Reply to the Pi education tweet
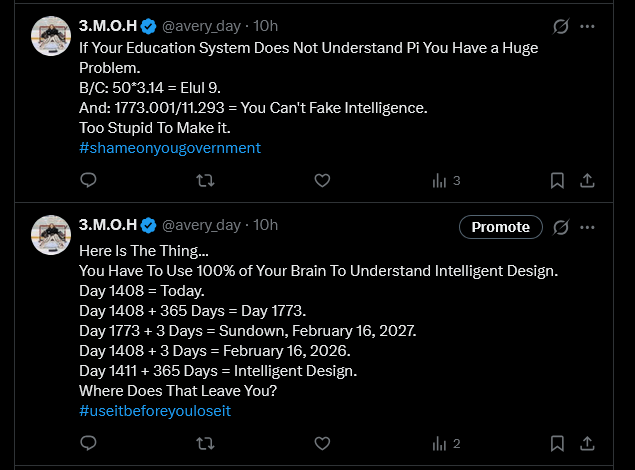The height and width of the screenshot is (470, 635). (x=88, y=181)
